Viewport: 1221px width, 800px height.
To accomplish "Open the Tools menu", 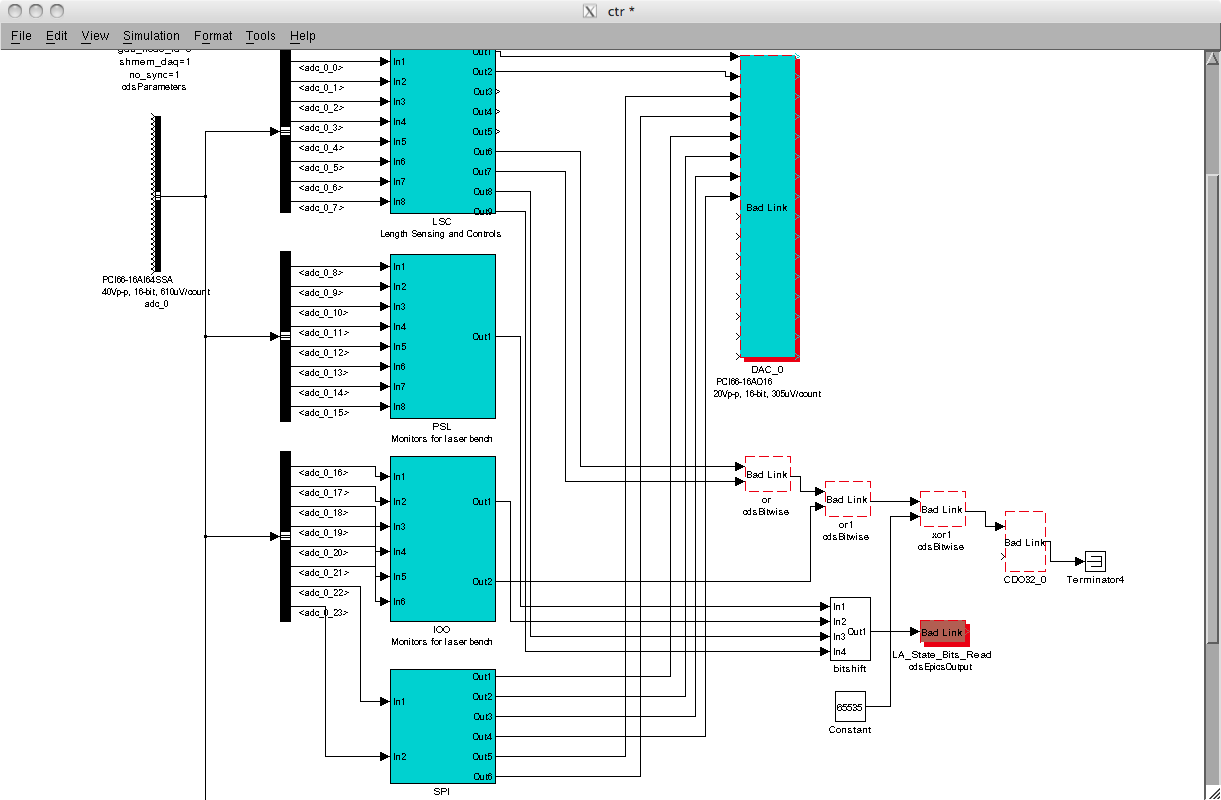I will (260, 36).
